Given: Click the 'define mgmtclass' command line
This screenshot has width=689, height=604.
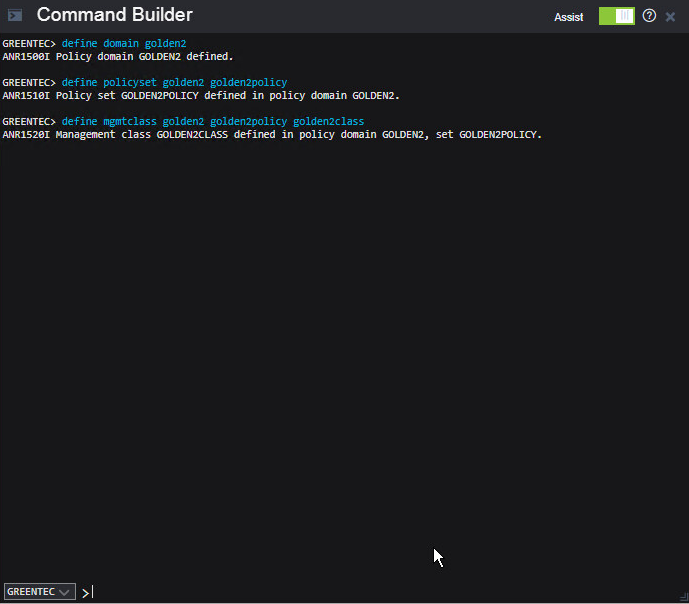Looking at the screenshot, I should [x=213, y=121].
